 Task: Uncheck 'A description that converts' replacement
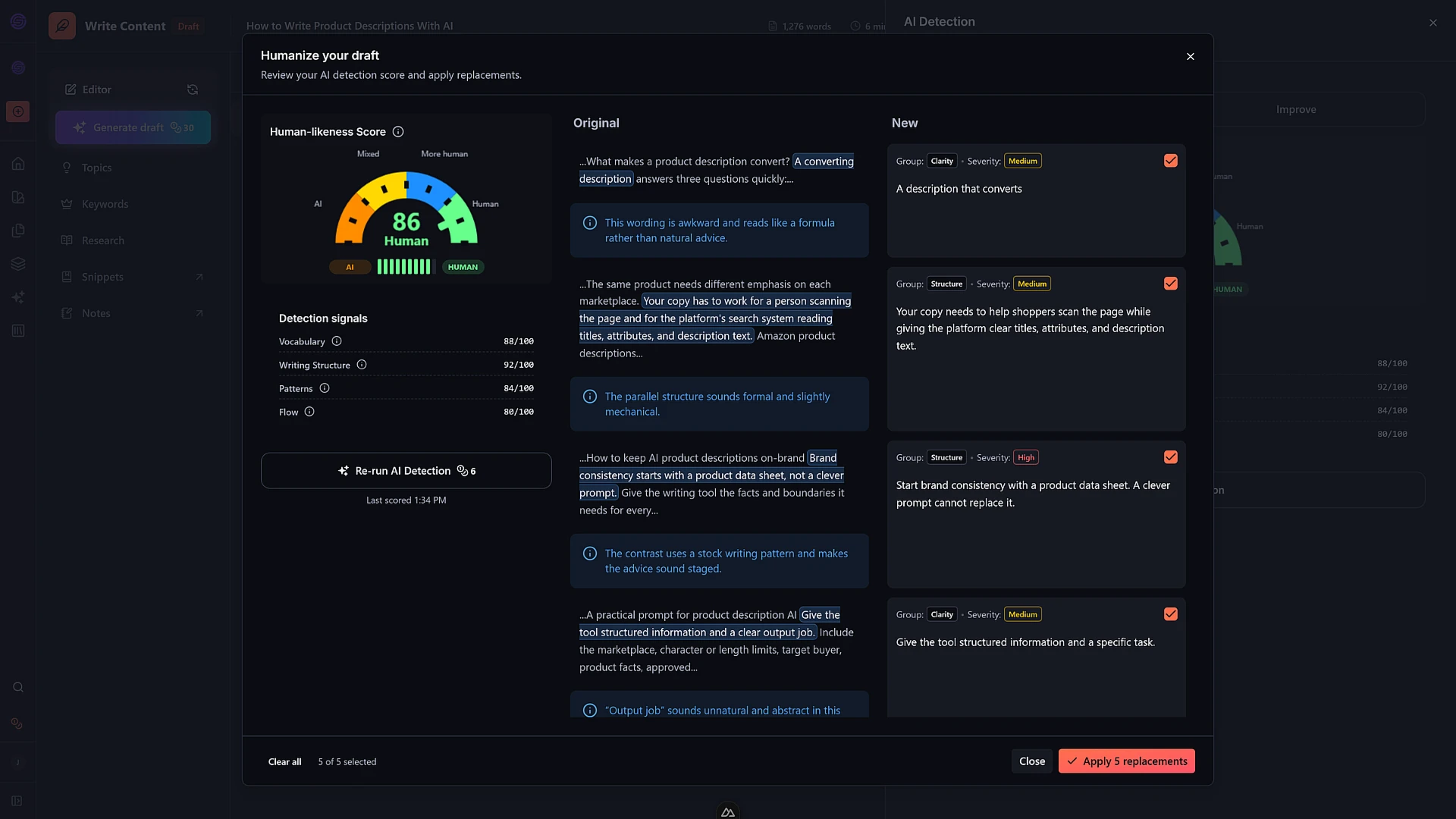pyautogui.click(x=1171, y=161)
